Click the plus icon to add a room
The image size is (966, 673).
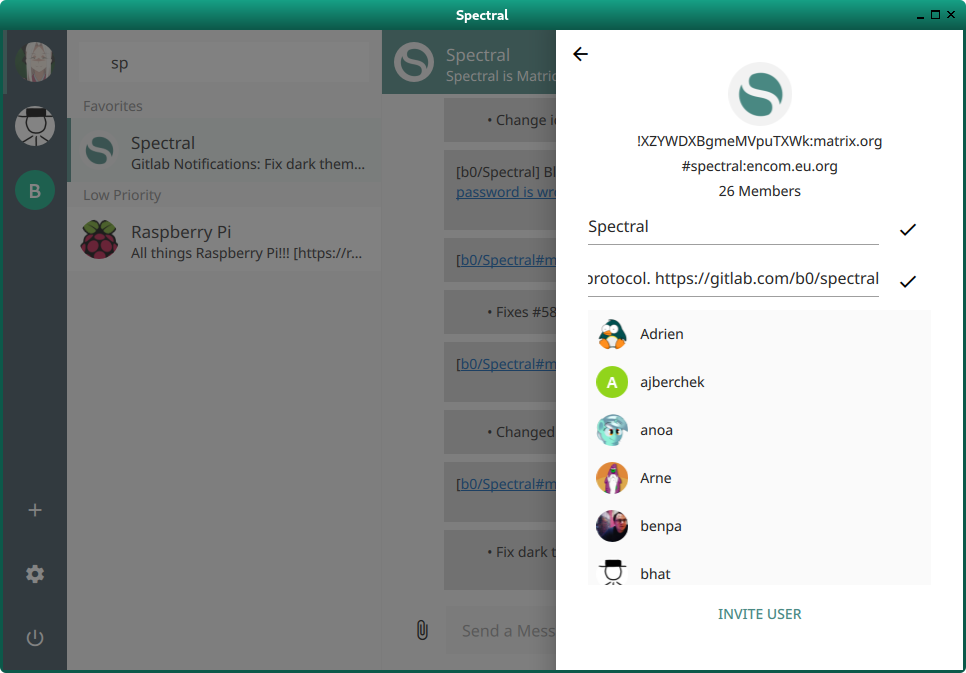point(35,511)
